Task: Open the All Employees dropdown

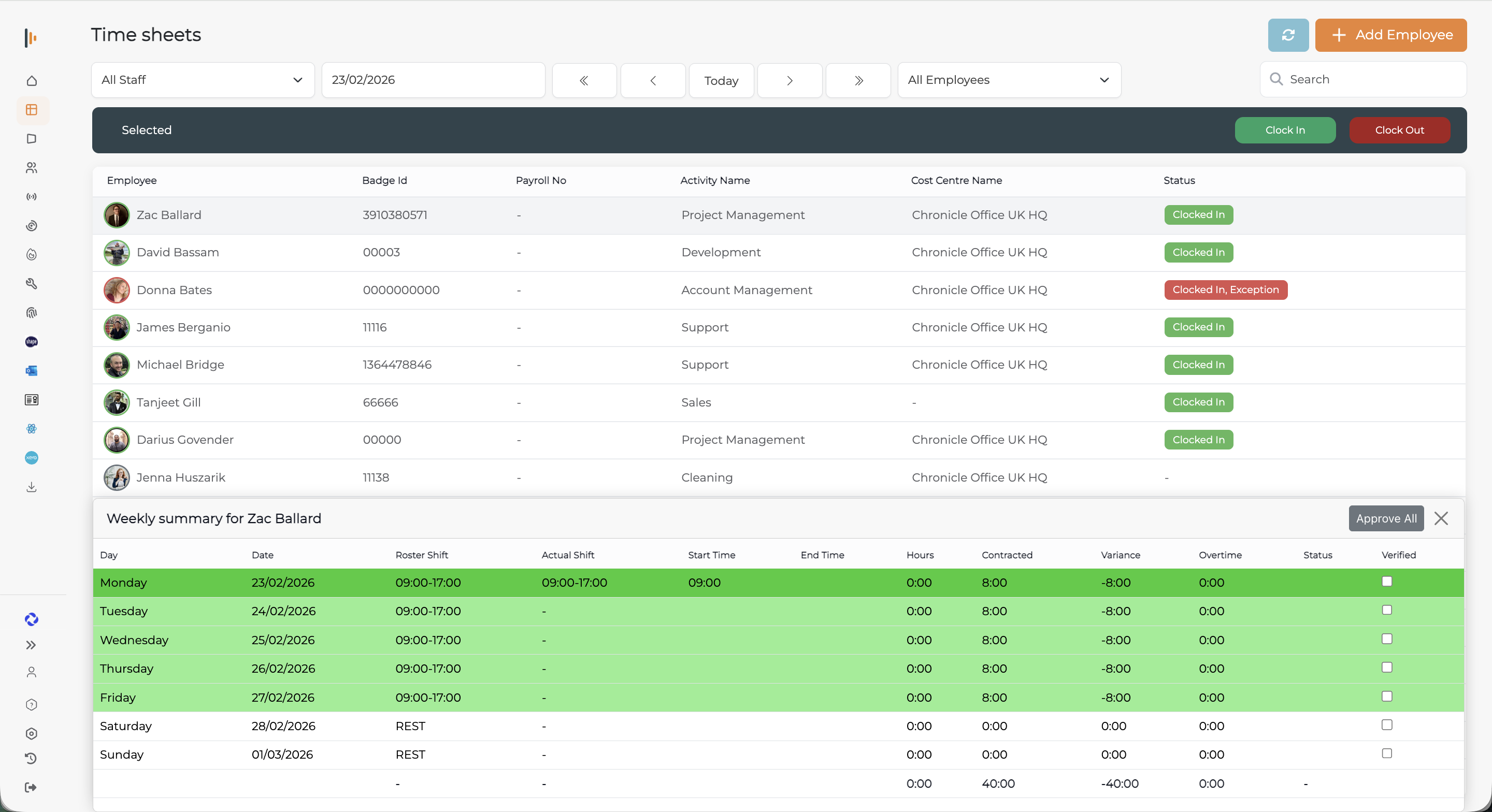Action: coord(1008,80)
